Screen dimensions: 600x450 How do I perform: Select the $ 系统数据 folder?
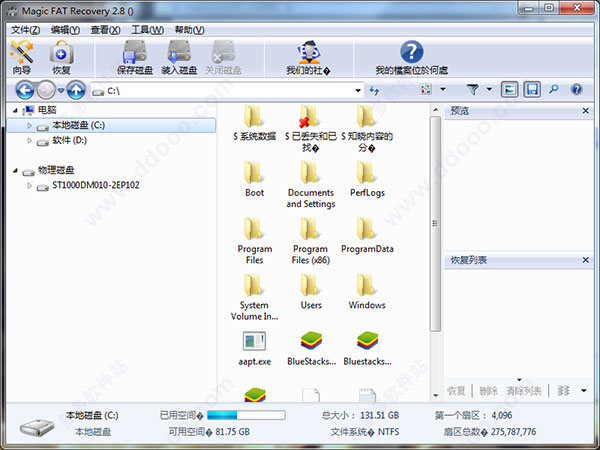click(x=254, y=123)
